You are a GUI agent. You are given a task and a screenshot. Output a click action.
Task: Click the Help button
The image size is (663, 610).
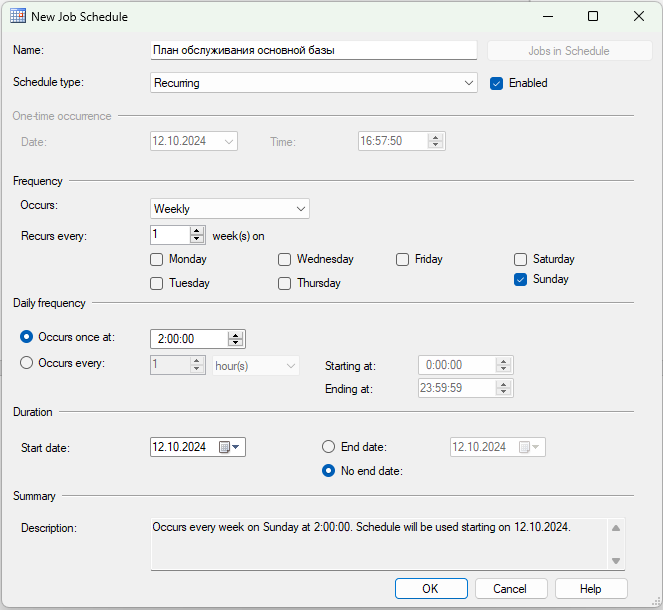(591, 588)
